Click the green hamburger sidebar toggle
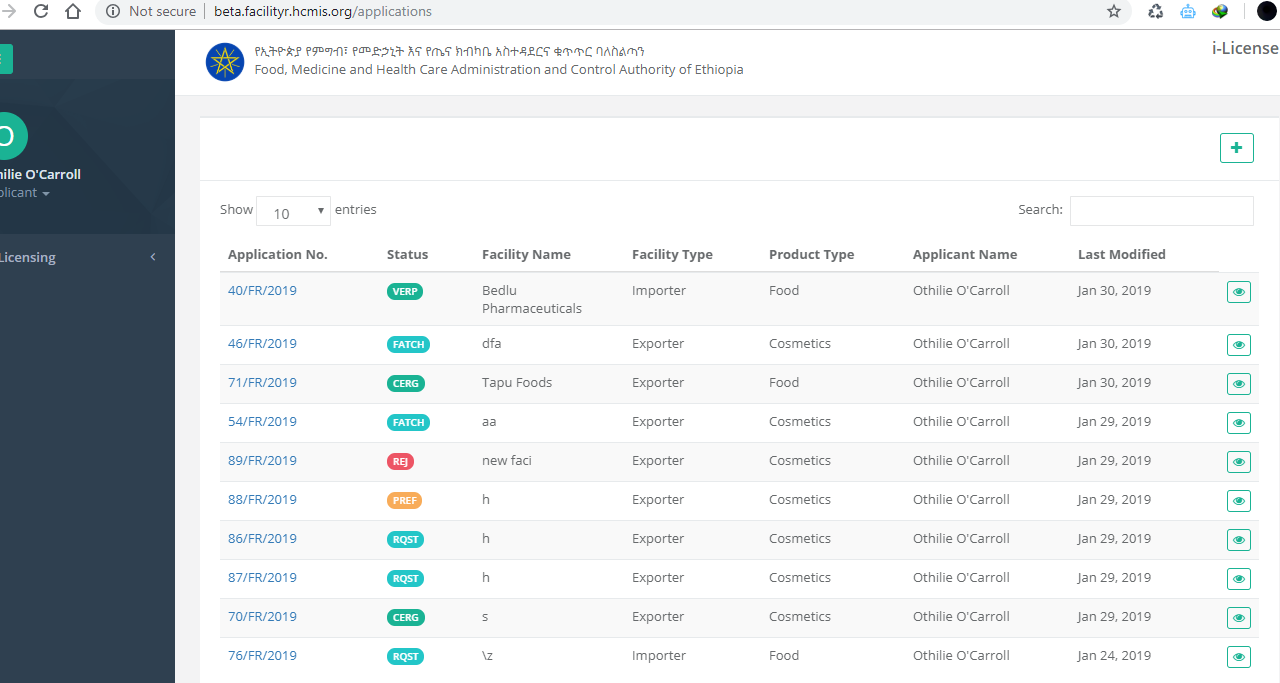The image size is (1280, 683). pyautogui.click(x=3, y=59)
